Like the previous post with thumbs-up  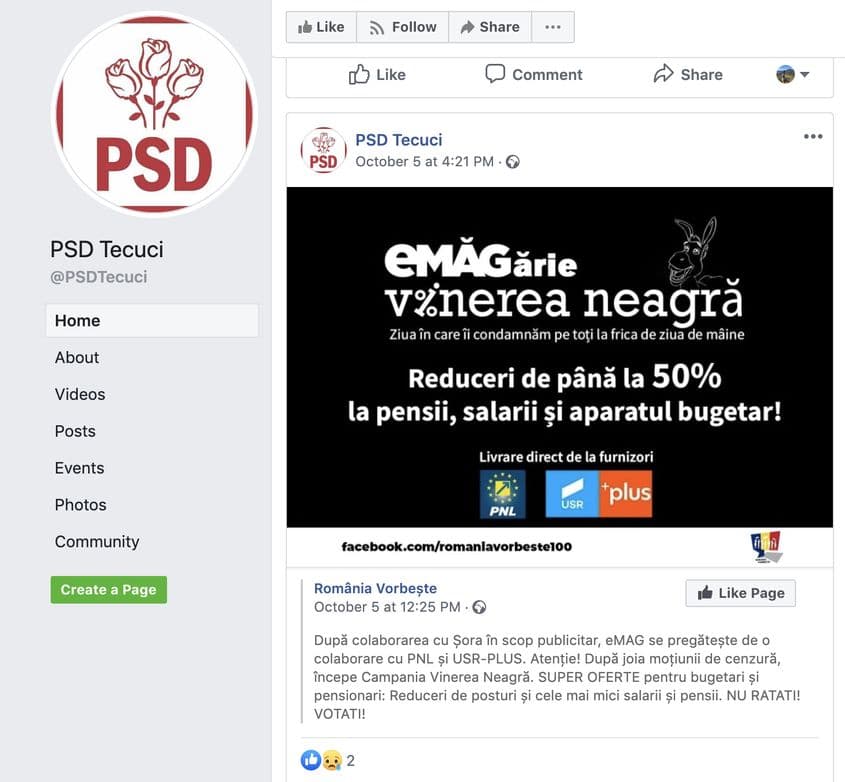point(377,75)
